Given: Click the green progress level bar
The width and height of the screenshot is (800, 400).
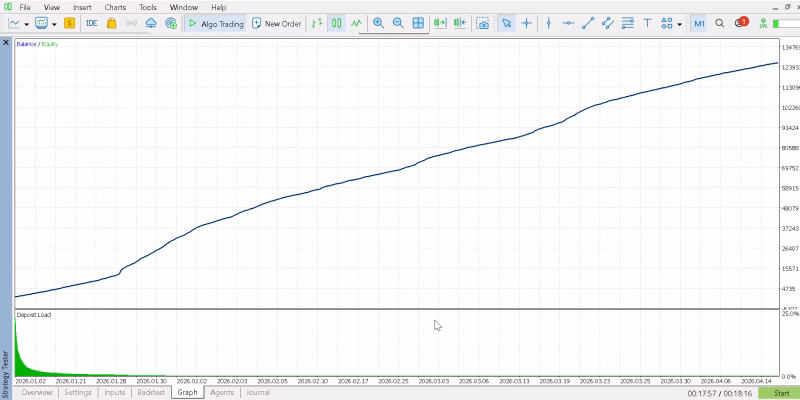Looking at the screenshot, I should [x=786, y=23].
